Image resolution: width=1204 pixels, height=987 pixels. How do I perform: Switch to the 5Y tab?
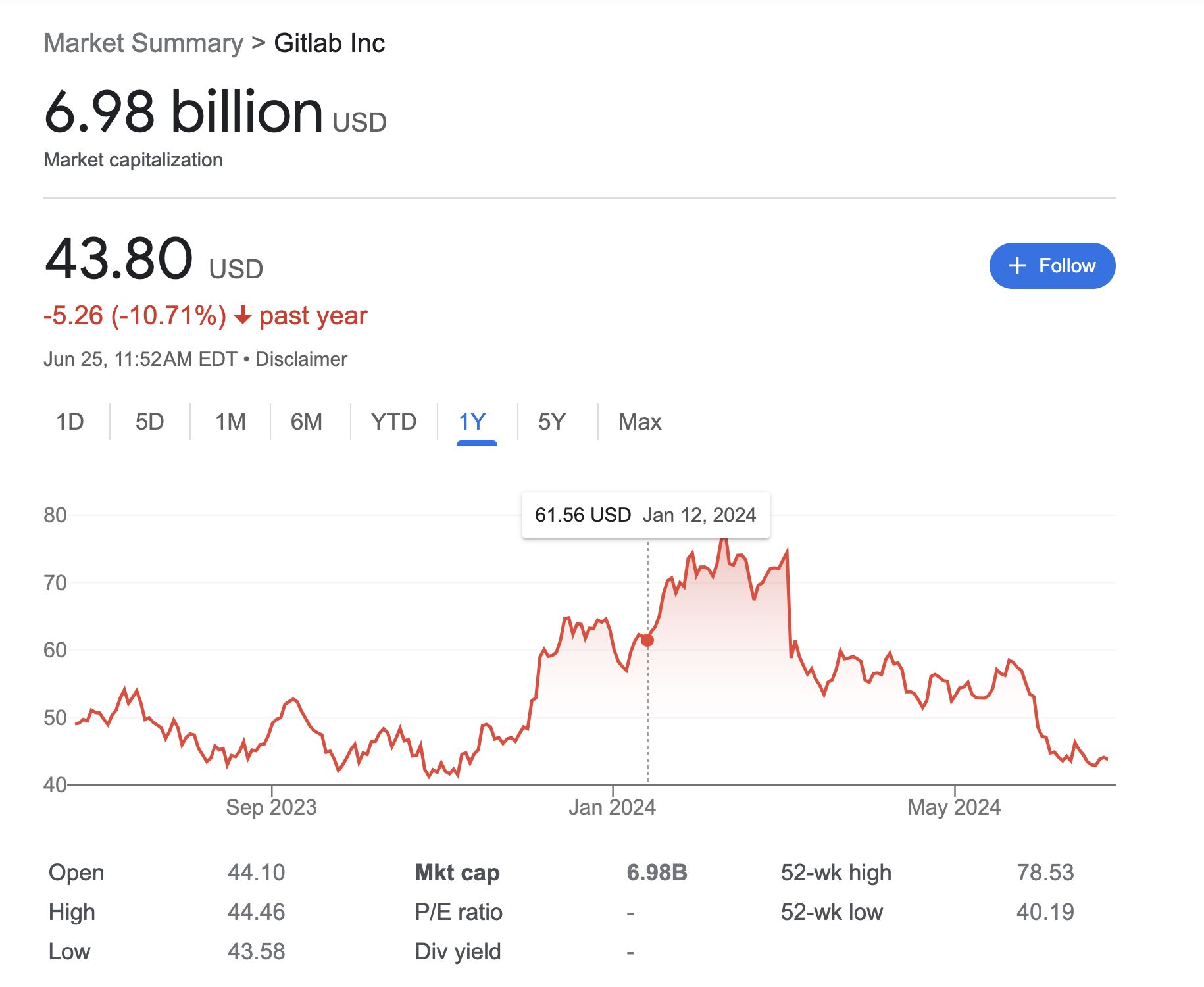tap(551, 422)
